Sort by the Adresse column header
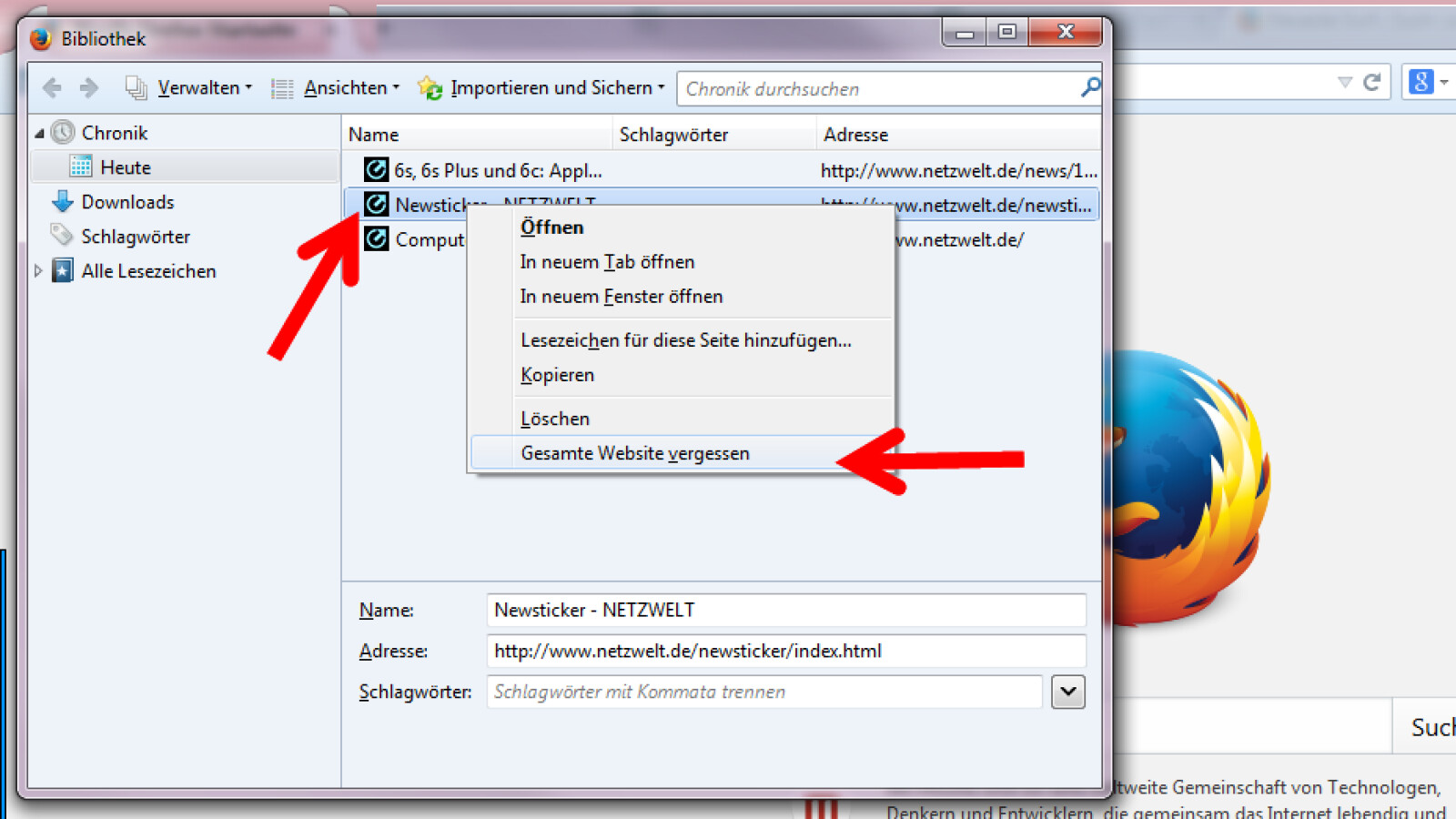The width and height of the screenshot is (1456, 819). [855, 135]
